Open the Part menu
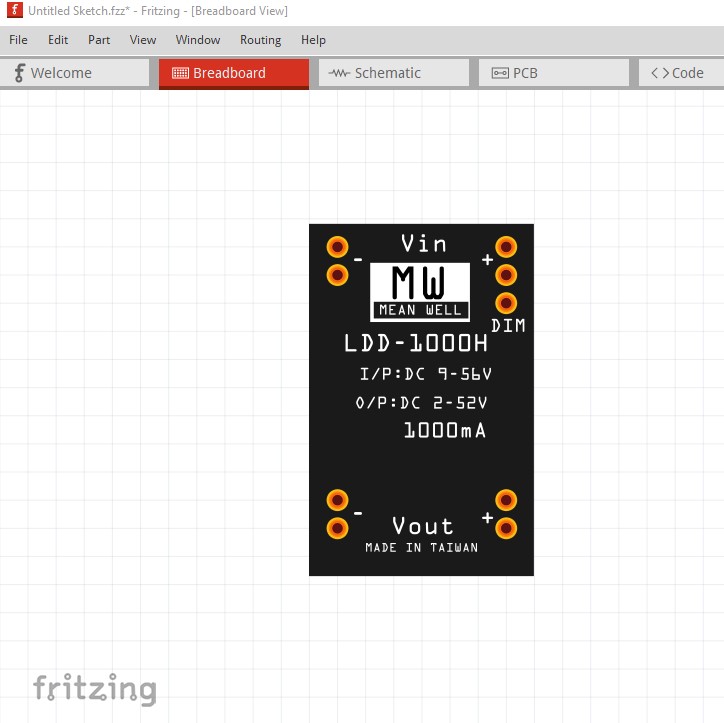 point(99,40)
